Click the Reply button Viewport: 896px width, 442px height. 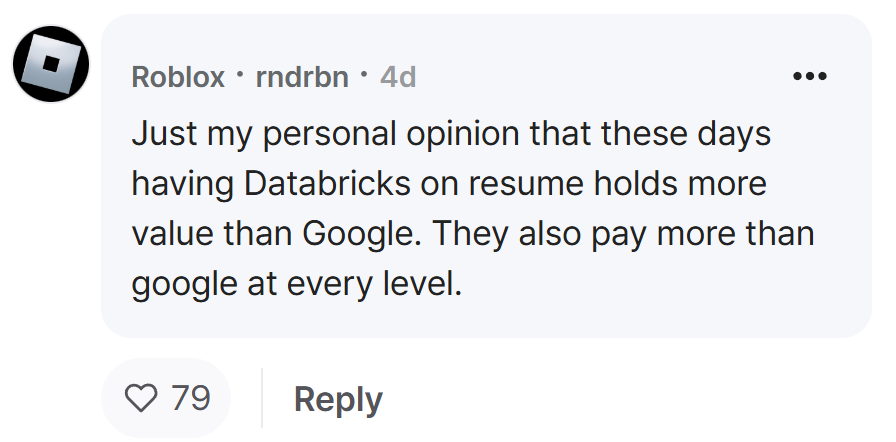[338, 399]
